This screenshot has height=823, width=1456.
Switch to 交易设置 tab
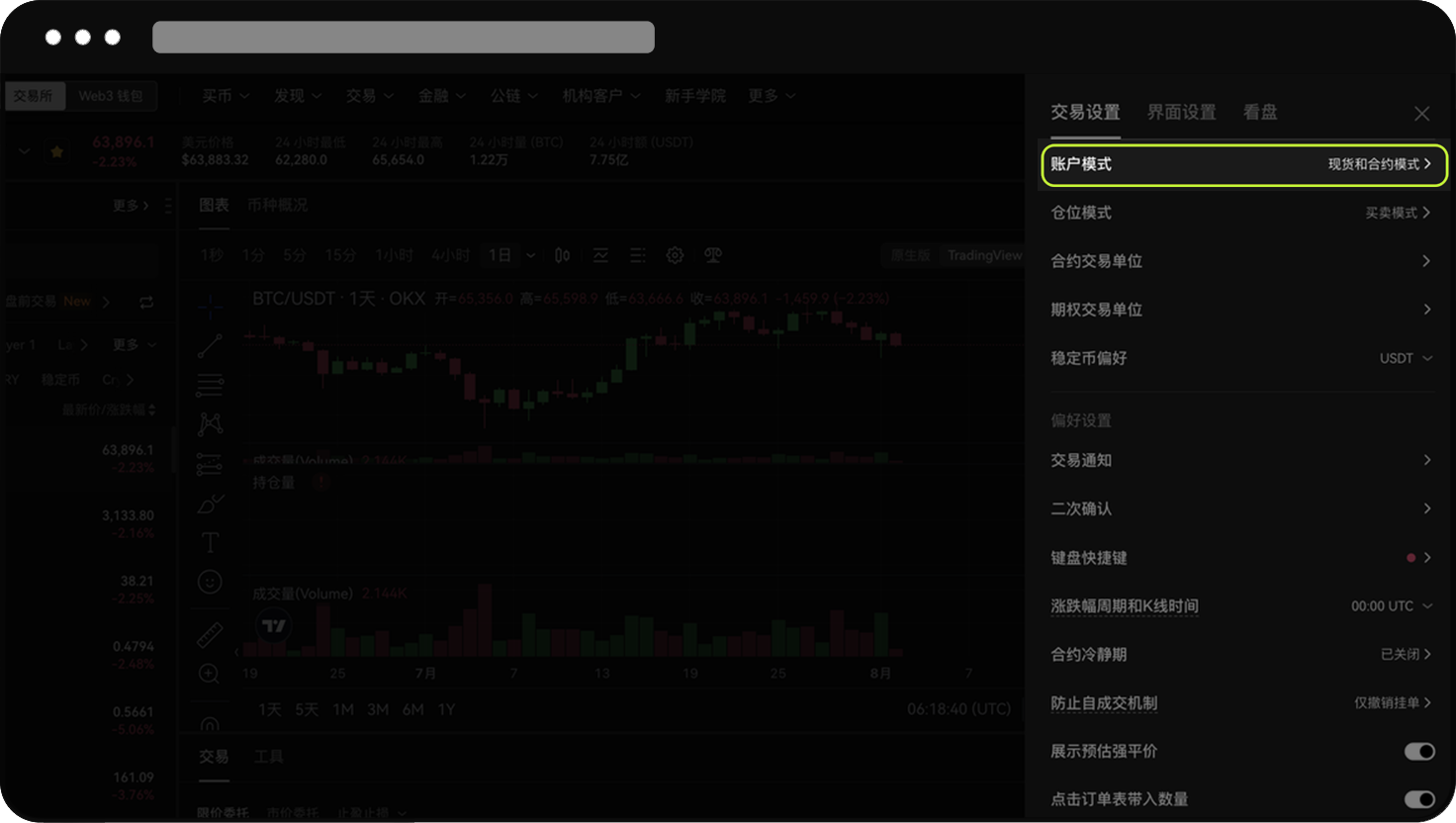[x=1085, y=112]
